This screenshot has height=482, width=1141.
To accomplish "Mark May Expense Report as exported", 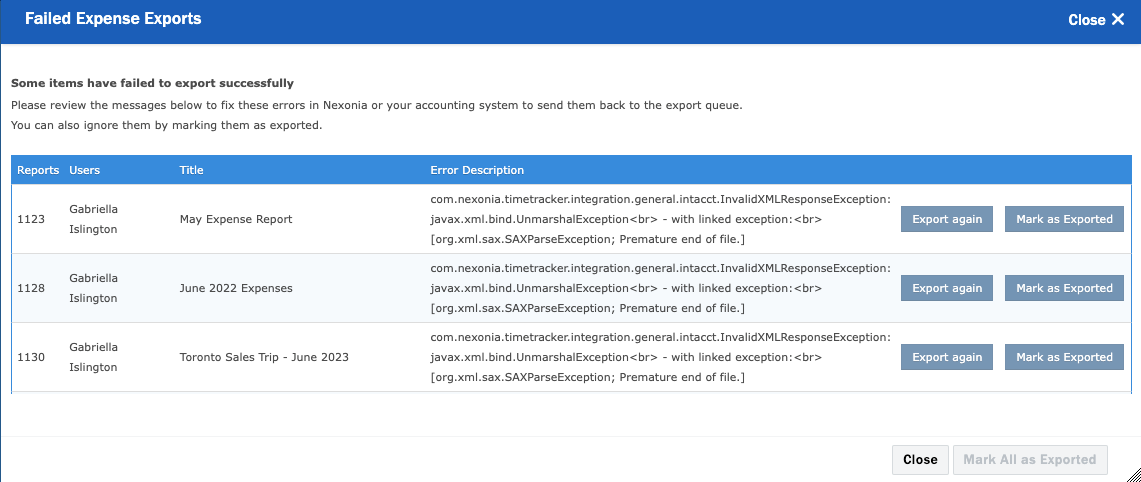I will pyautogui.click(x=1064, y=219).
